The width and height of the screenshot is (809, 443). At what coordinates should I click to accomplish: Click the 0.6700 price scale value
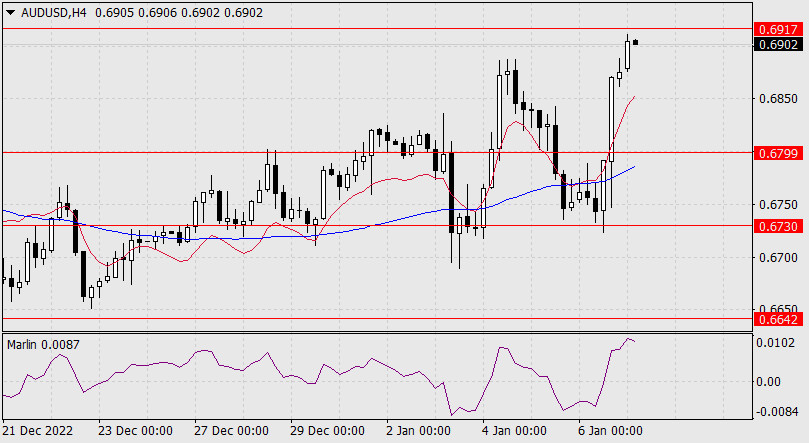778,257
